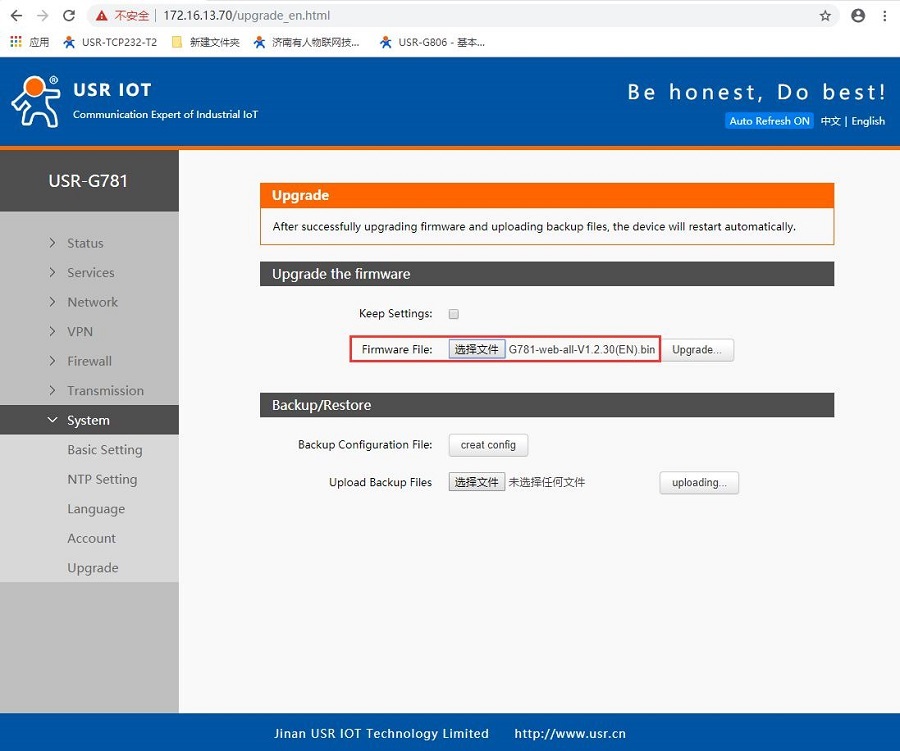Click the browser forward arrow
This screenshot has height=751, width=900.
pyautogui.click(x=42, y=16)
